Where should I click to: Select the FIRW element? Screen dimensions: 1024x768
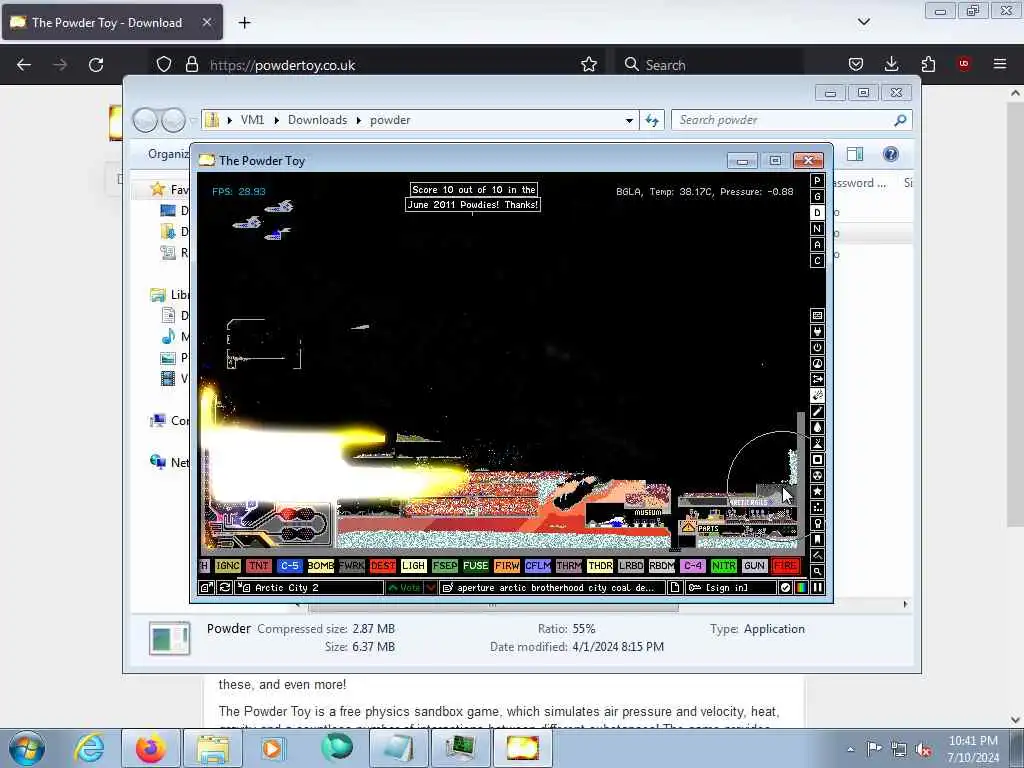(507, 566)
